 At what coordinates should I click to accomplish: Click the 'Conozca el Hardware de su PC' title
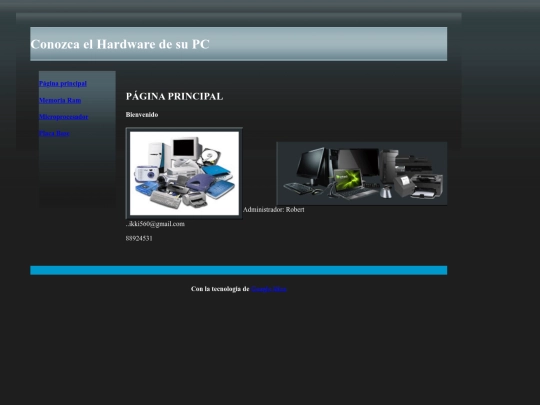pos(120,44)
